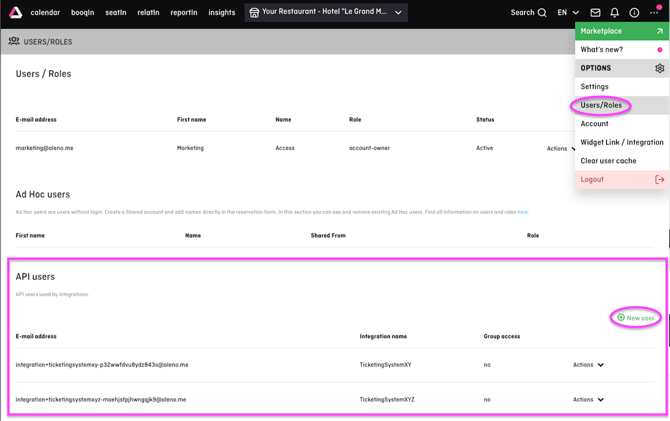Click the Marketplace external arrow icon

(660, 31)
